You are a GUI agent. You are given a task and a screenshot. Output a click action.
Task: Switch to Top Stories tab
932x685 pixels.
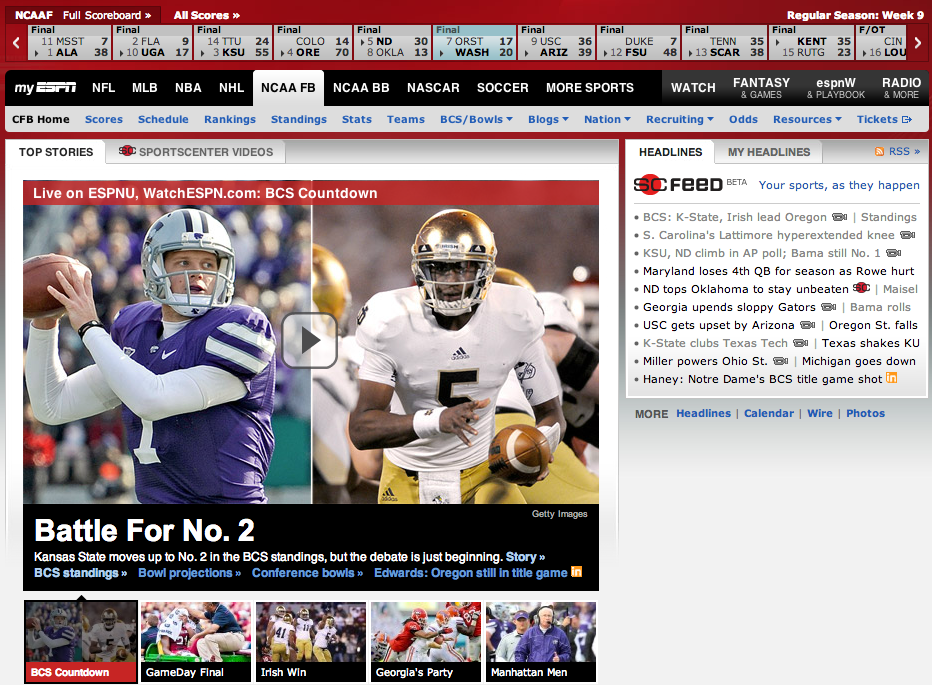coord(56,152)
